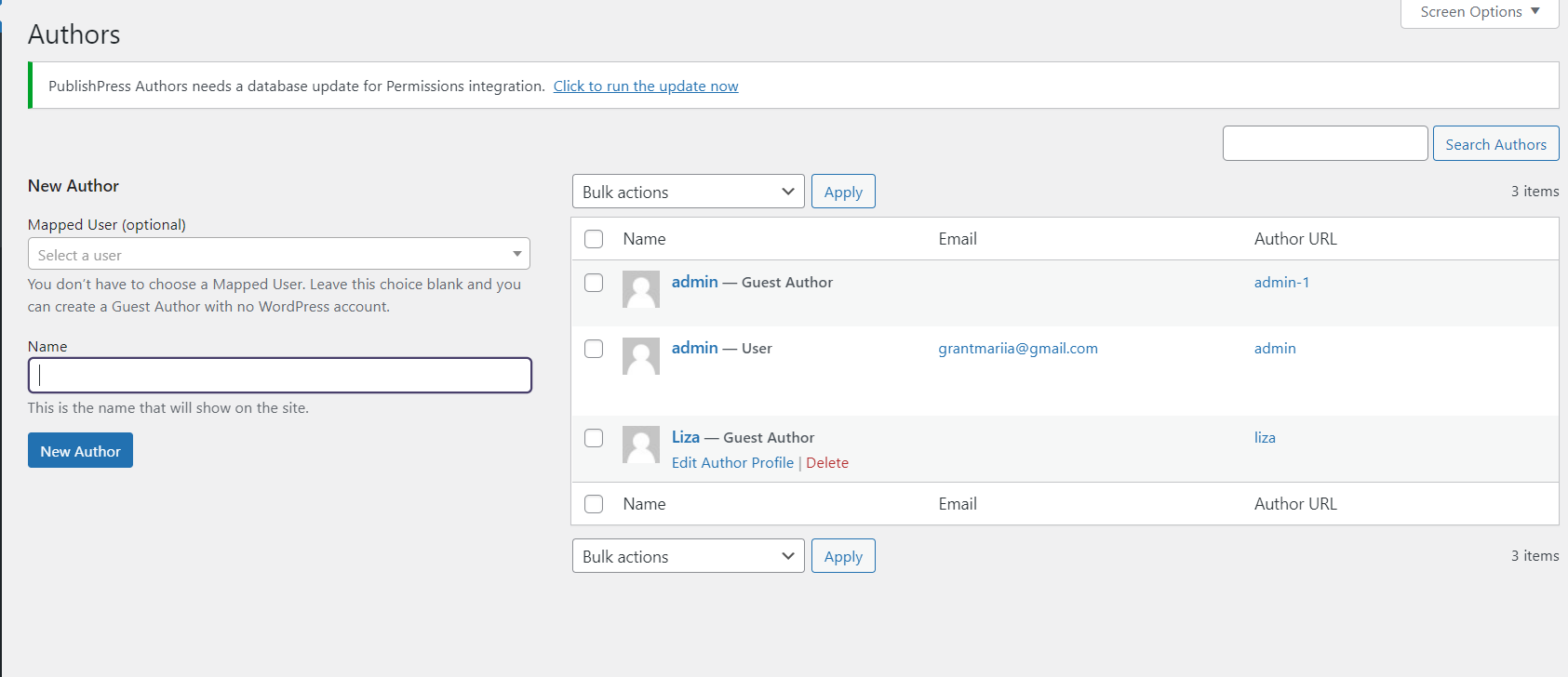Tick the checkbox for Liza author
1568x677 pixels.
[594, 438]
